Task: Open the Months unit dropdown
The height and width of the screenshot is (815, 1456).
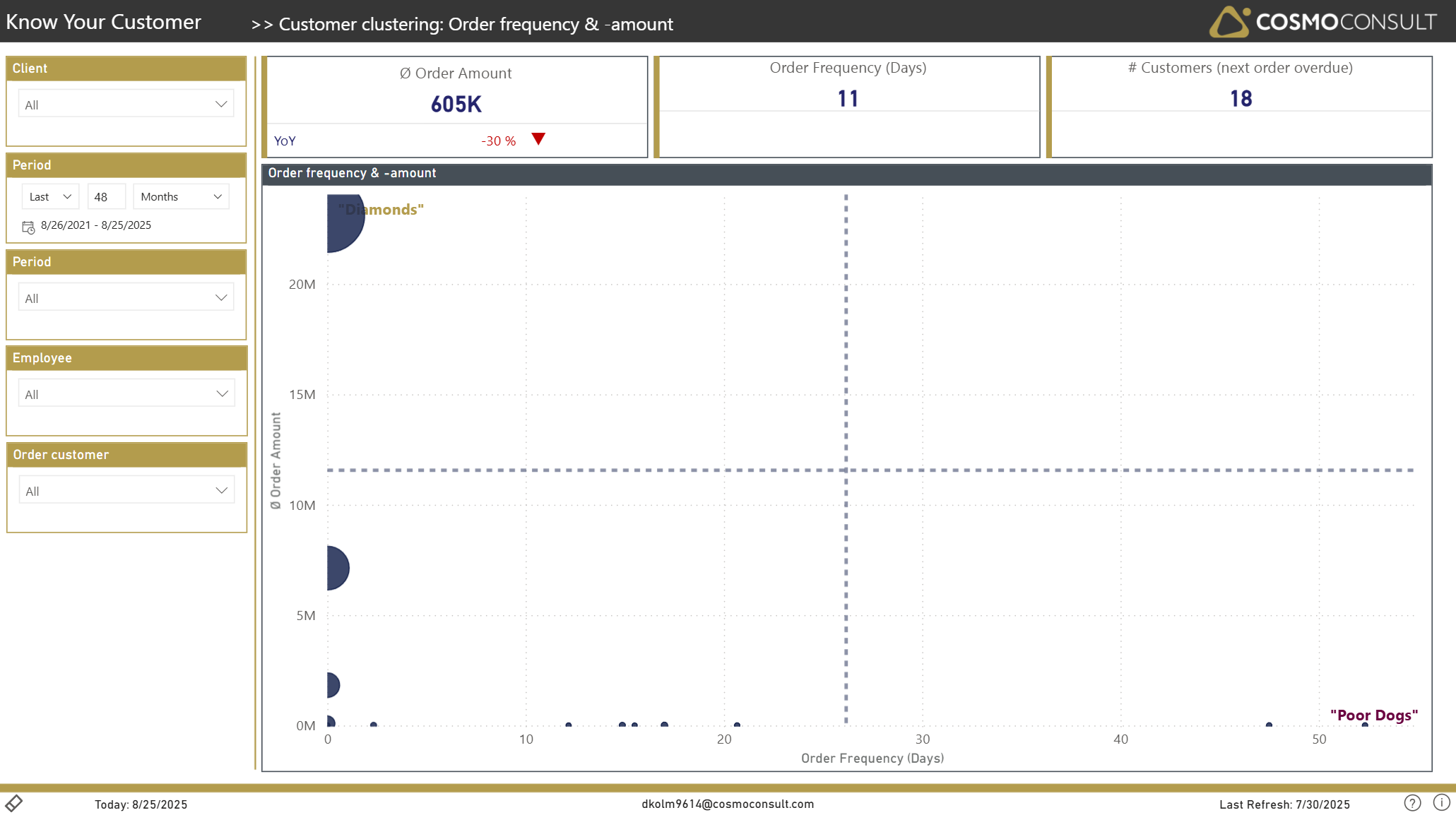Action: (x=181, y=197)
